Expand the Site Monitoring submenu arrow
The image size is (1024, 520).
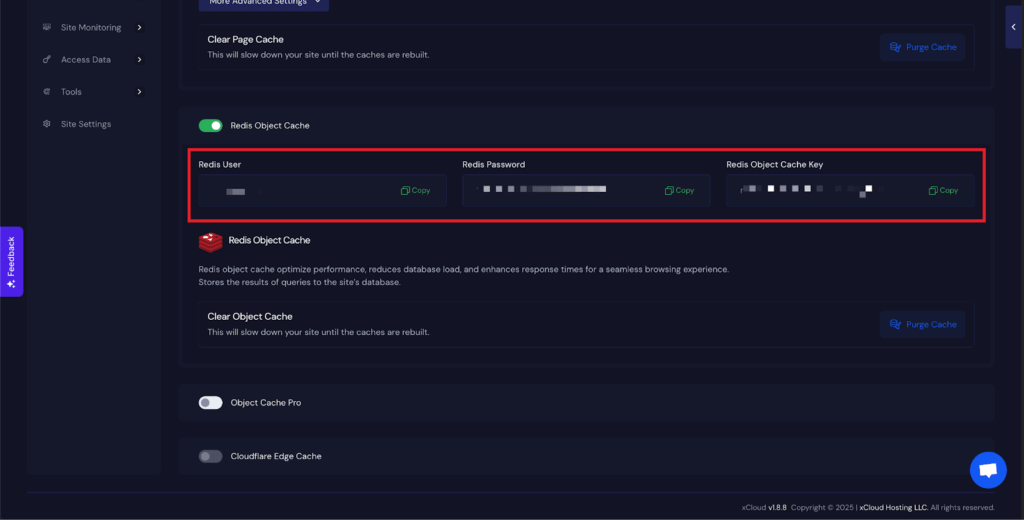139,27
